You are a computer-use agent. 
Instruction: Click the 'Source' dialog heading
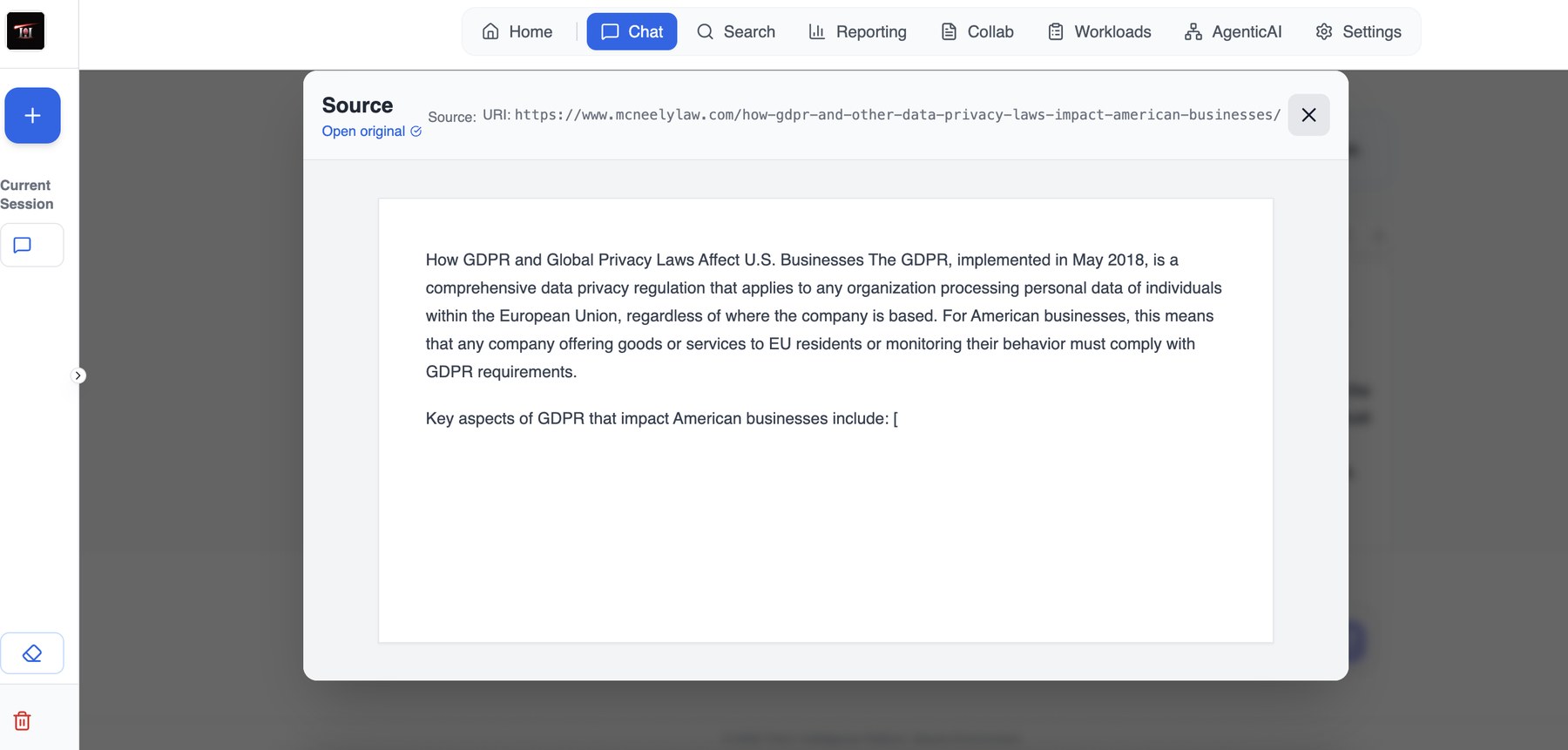coord(357,105)
